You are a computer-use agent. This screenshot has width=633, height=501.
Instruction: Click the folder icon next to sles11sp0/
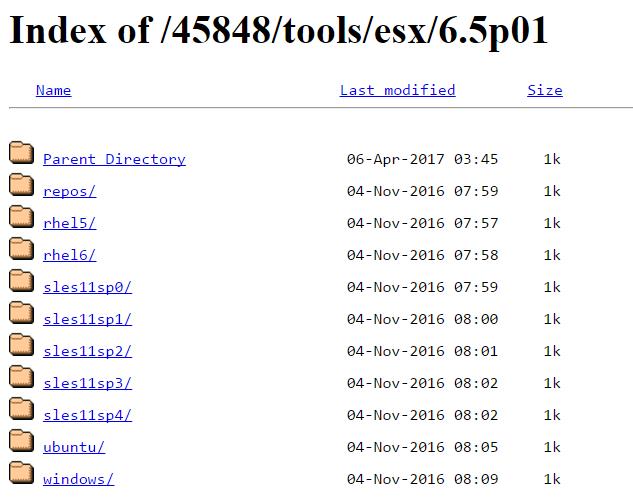(21, 281)
